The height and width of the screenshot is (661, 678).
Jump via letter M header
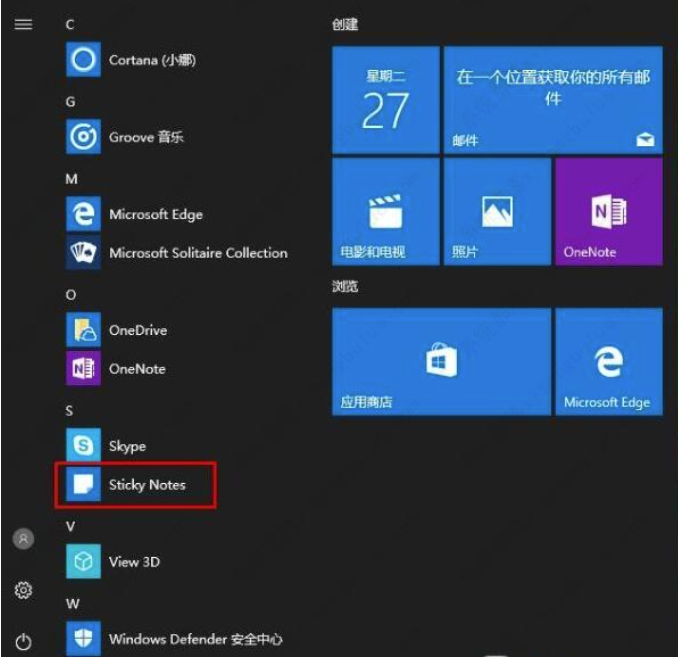pos(72,179)
